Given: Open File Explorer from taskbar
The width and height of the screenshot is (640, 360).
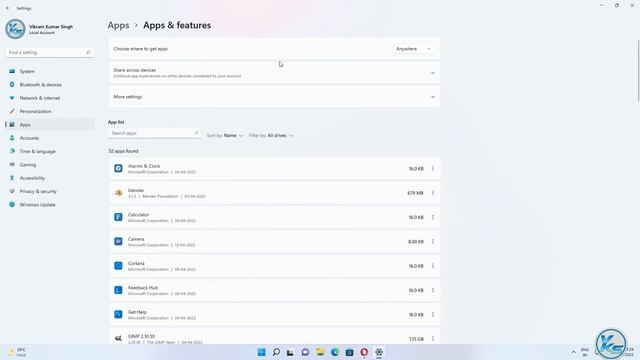Looking at the screenshot, I should 320,352.
